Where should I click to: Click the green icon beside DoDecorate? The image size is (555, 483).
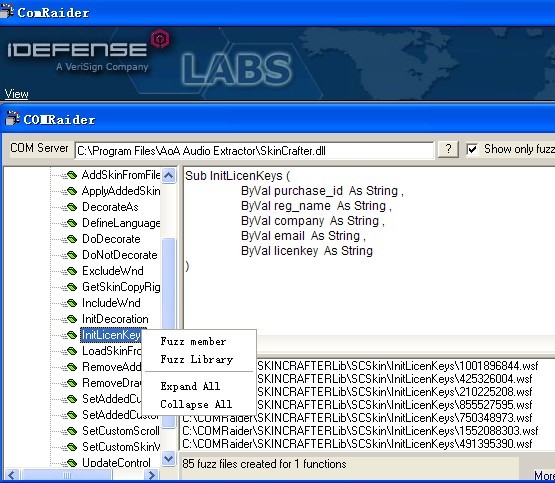tap(71, 239)
